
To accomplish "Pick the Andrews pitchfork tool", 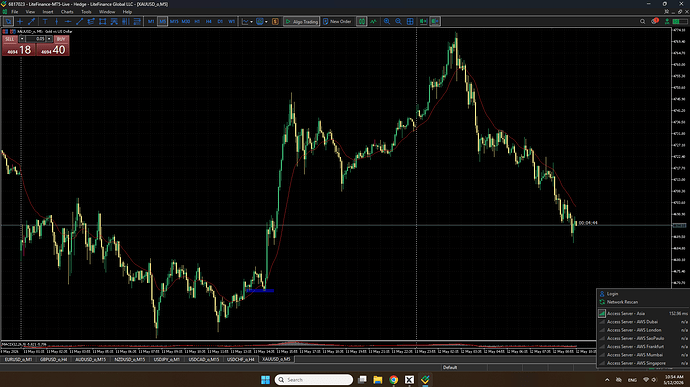I will 114,21.
